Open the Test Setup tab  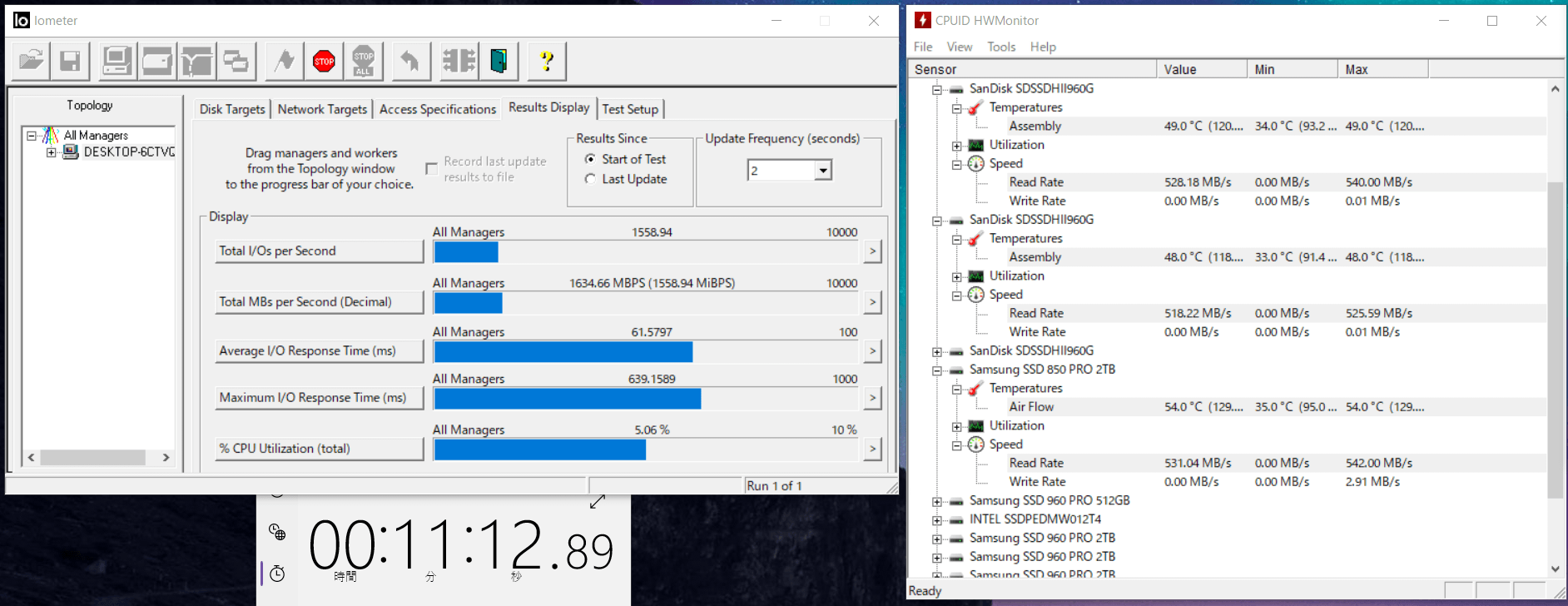[630, 109]
